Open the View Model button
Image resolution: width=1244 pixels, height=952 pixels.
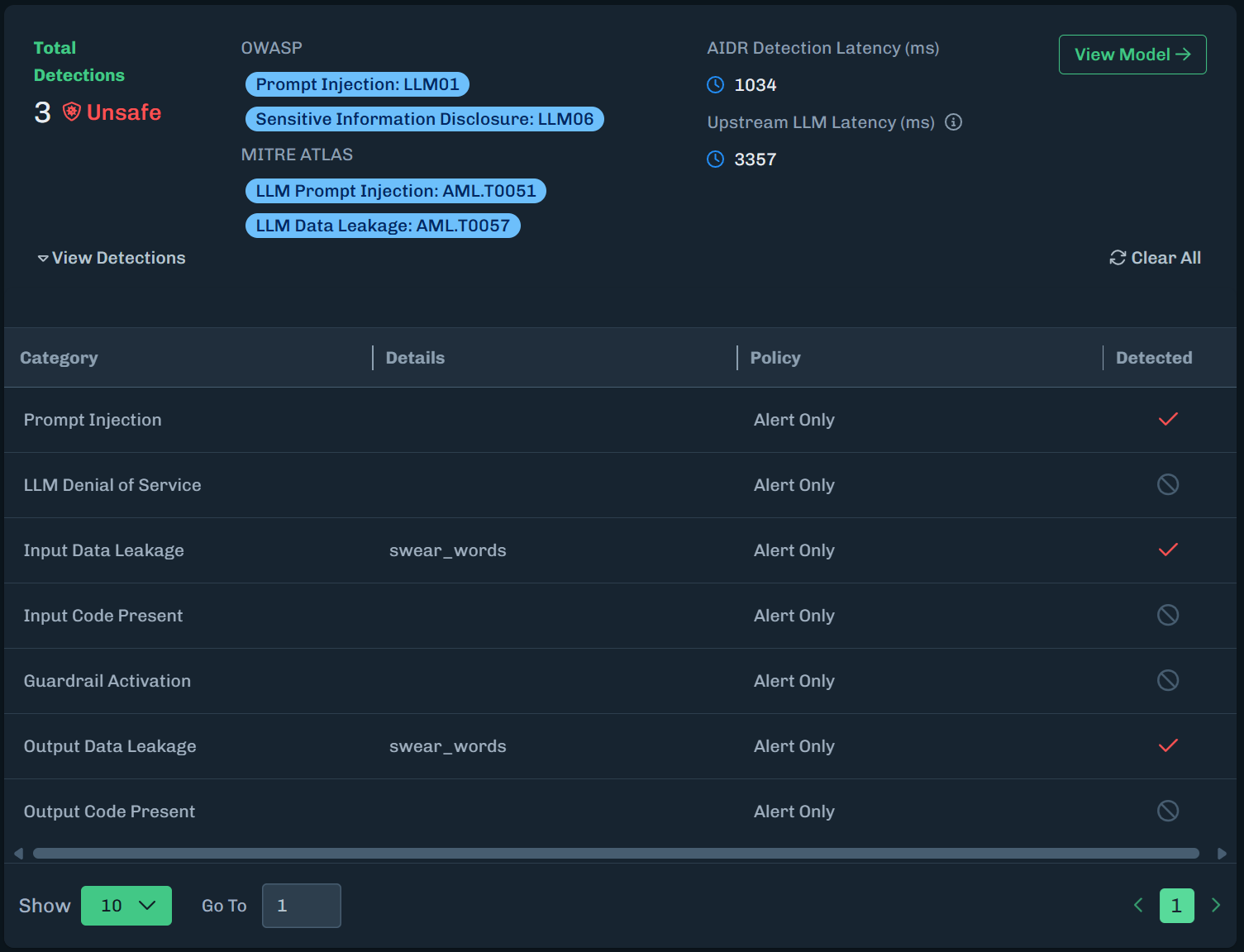point(1132,55)
